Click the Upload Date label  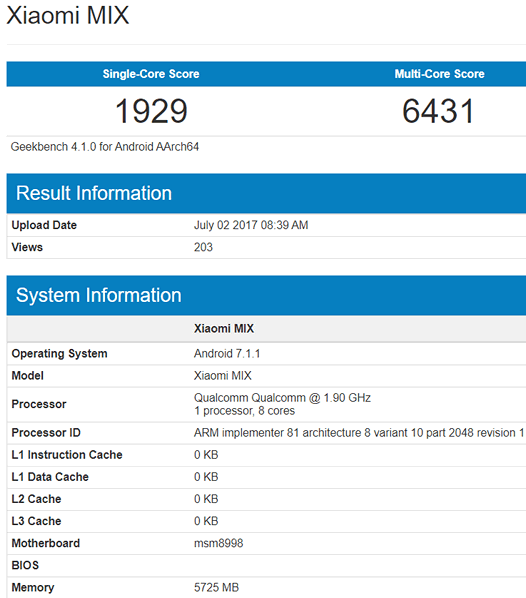point(44,225)
